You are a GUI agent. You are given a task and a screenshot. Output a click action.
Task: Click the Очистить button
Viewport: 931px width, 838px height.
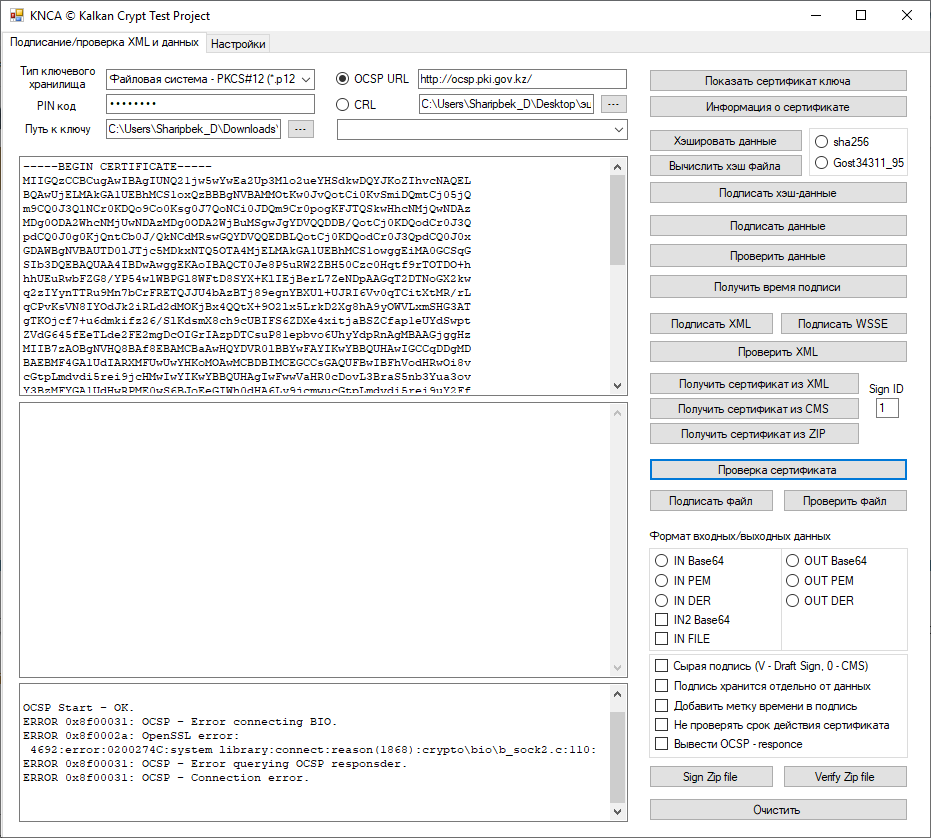click(777, 810)
